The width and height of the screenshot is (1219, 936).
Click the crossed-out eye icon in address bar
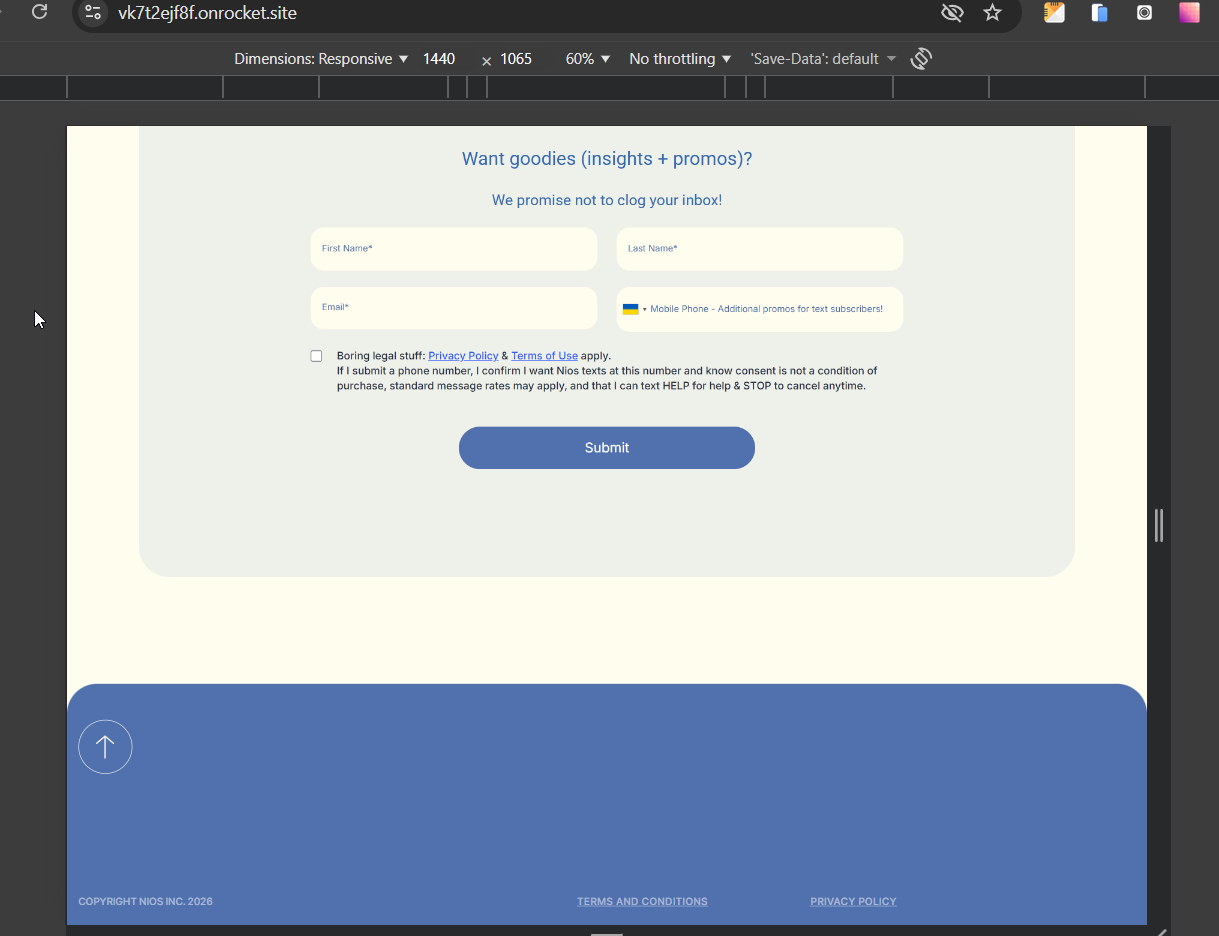tap(952, 13)
